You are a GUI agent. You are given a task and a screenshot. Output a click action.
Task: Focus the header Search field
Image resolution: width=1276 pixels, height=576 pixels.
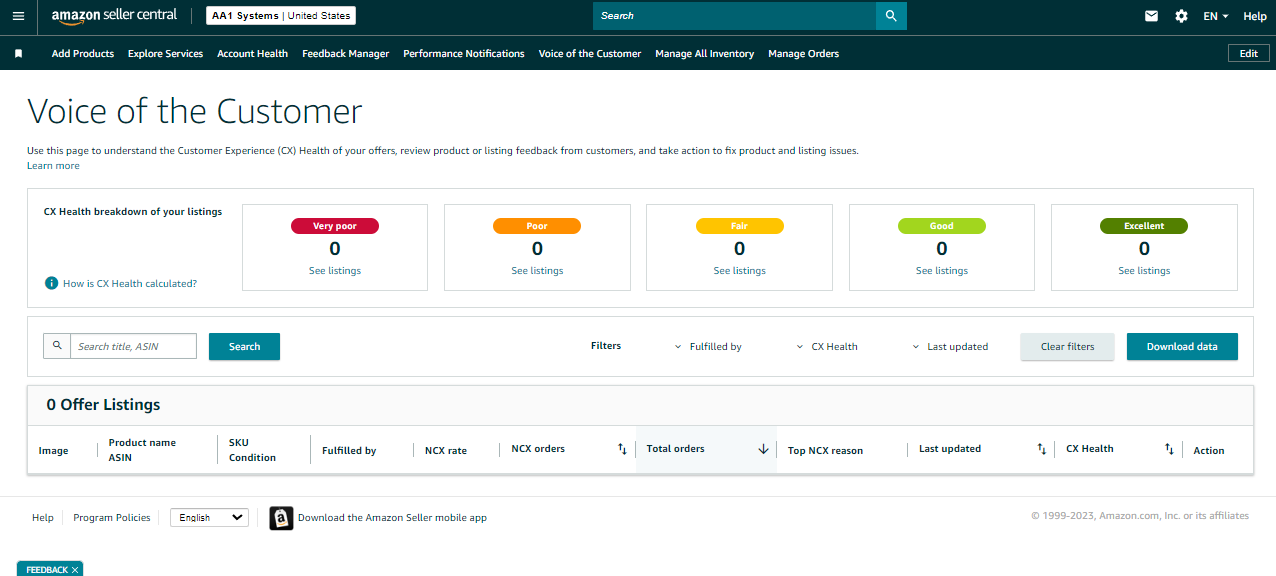tap(734, 16)
